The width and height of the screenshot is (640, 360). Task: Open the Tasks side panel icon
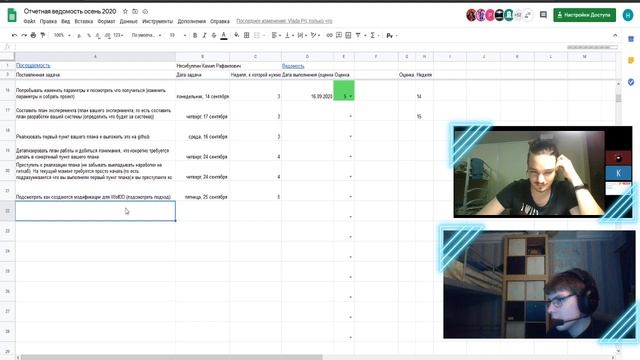point(631,82)
